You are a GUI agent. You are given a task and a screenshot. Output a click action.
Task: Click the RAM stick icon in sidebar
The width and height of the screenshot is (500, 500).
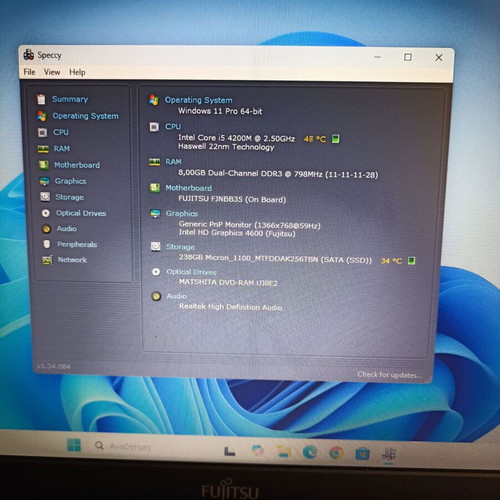pos(43,149)
